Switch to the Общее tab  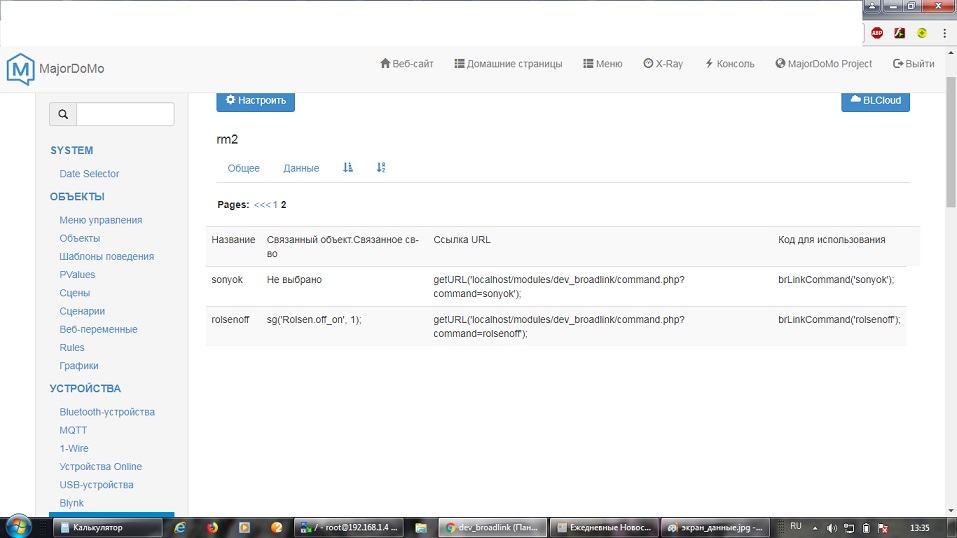[244, 168]
